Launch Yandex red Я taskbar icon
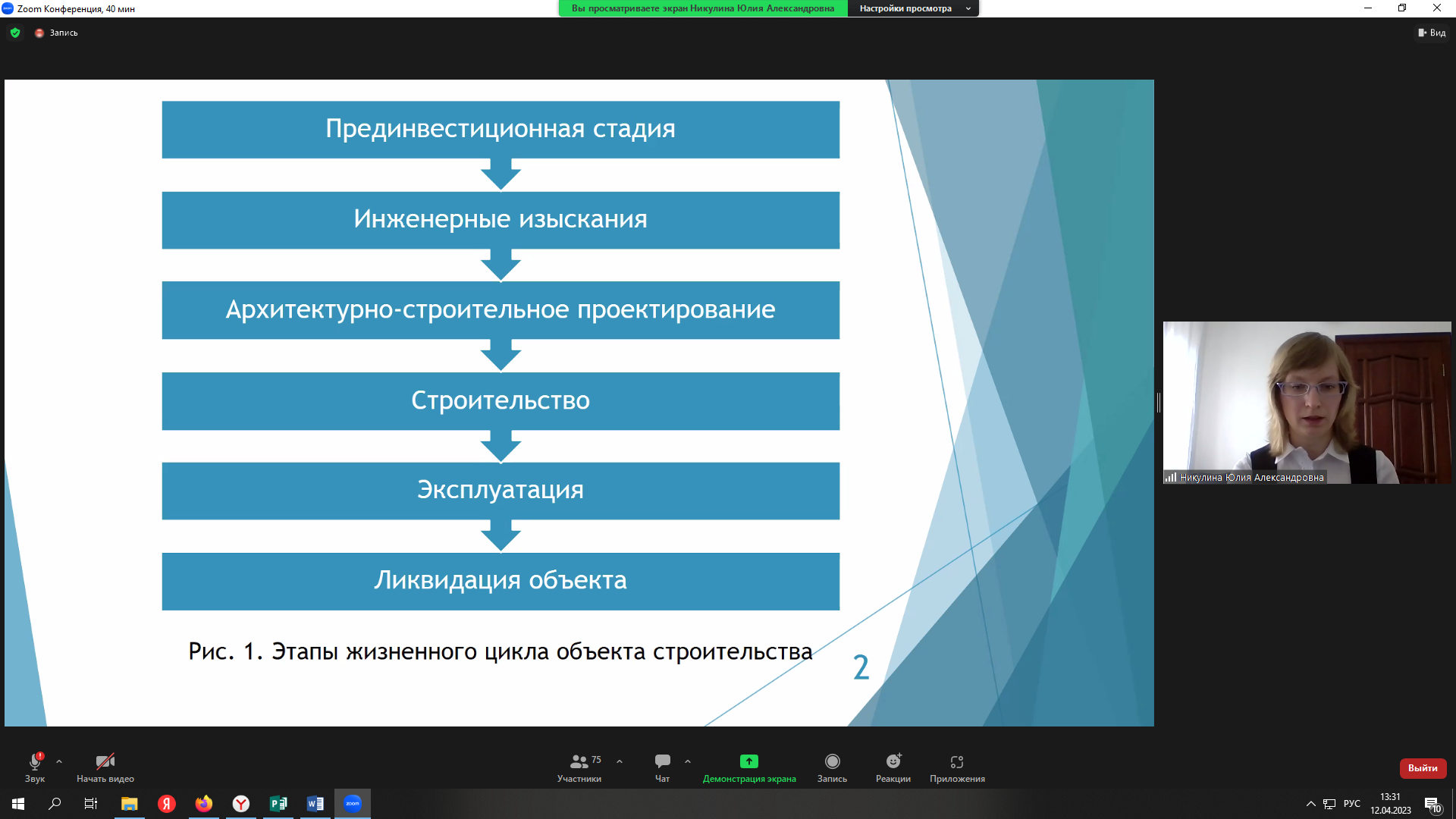Image resolution: width=1456 pixels, height=819 pixels. click(x=166, y=804)
